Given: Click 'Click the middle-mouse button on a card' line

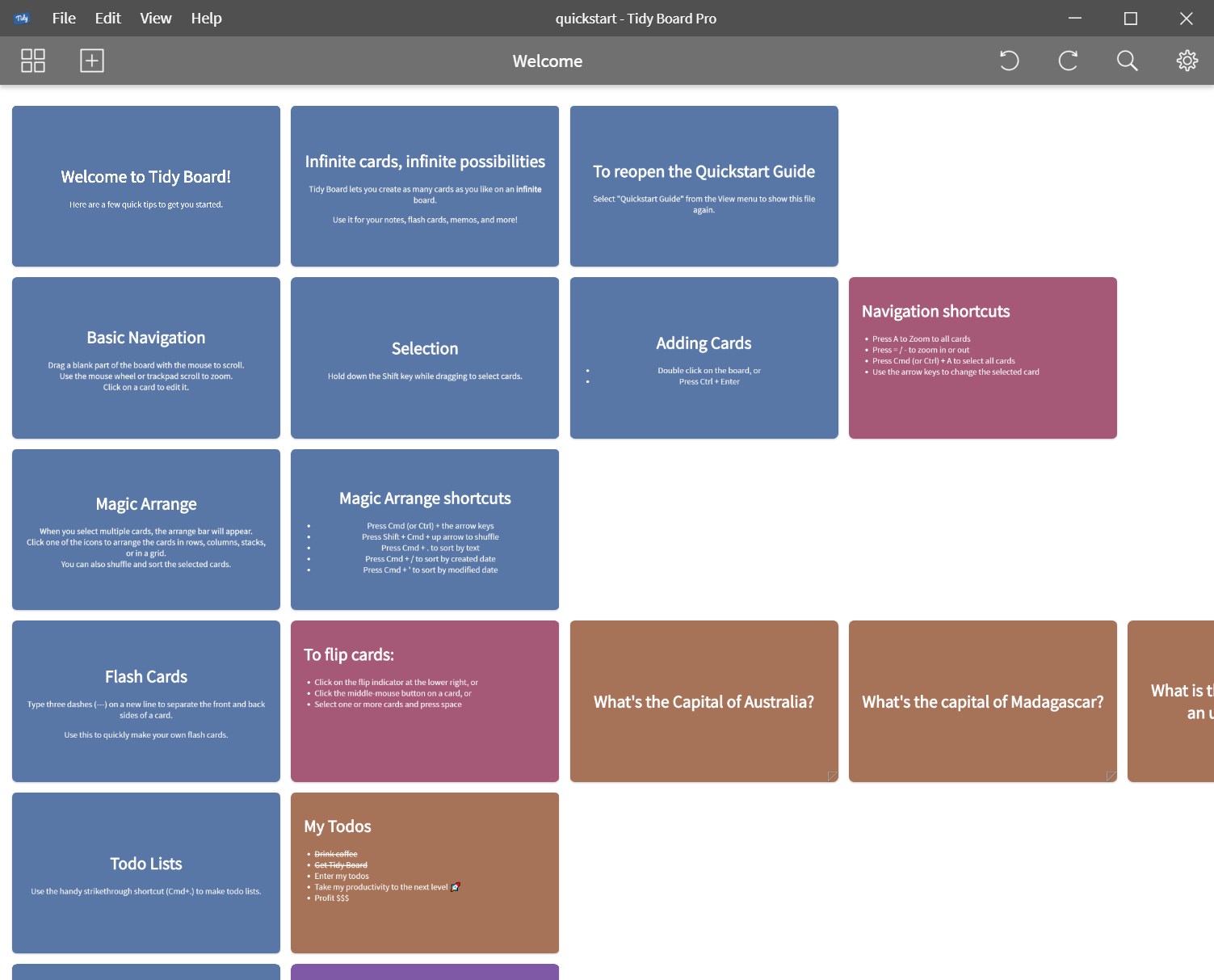Looking at the screenshot, I should (x=393, y=693).
